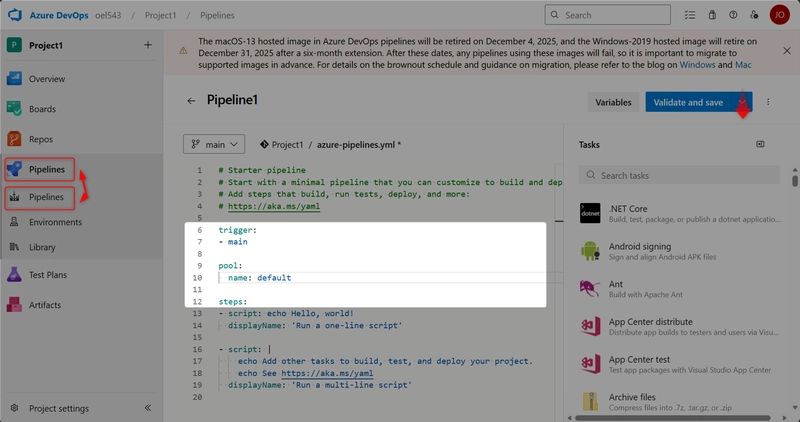Click the JO user avatar

tap(779, 16)
